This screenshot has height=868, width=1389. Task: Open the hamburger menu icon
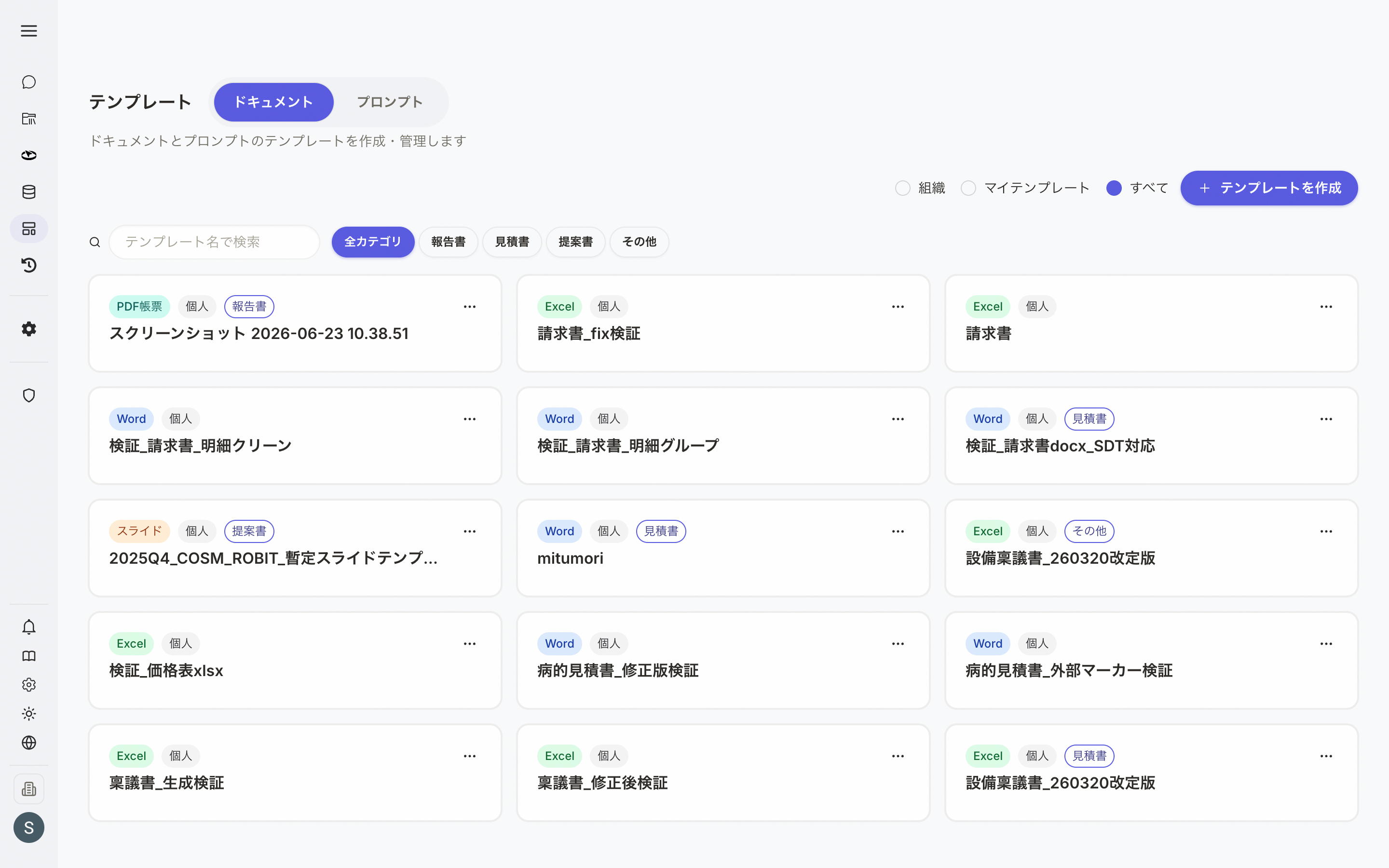(29, 31)
